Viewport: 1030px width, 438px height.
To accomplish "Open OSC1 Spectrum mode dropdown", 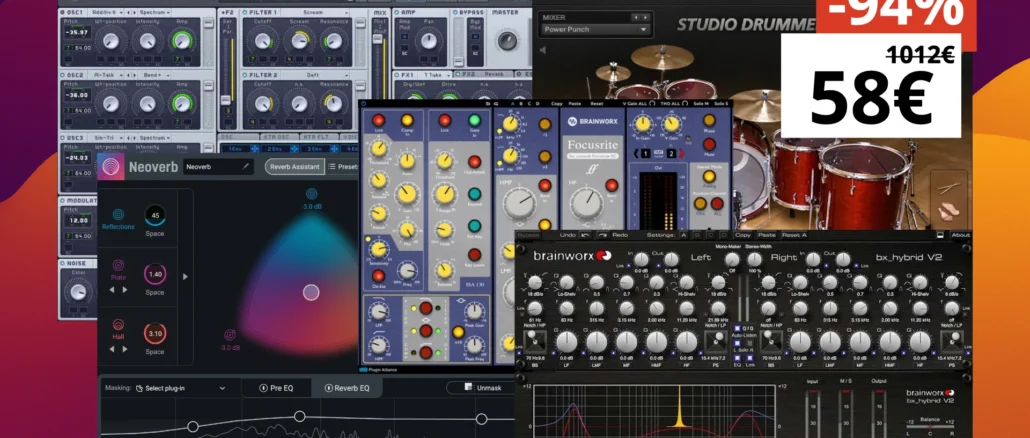I will coord(154,12).
